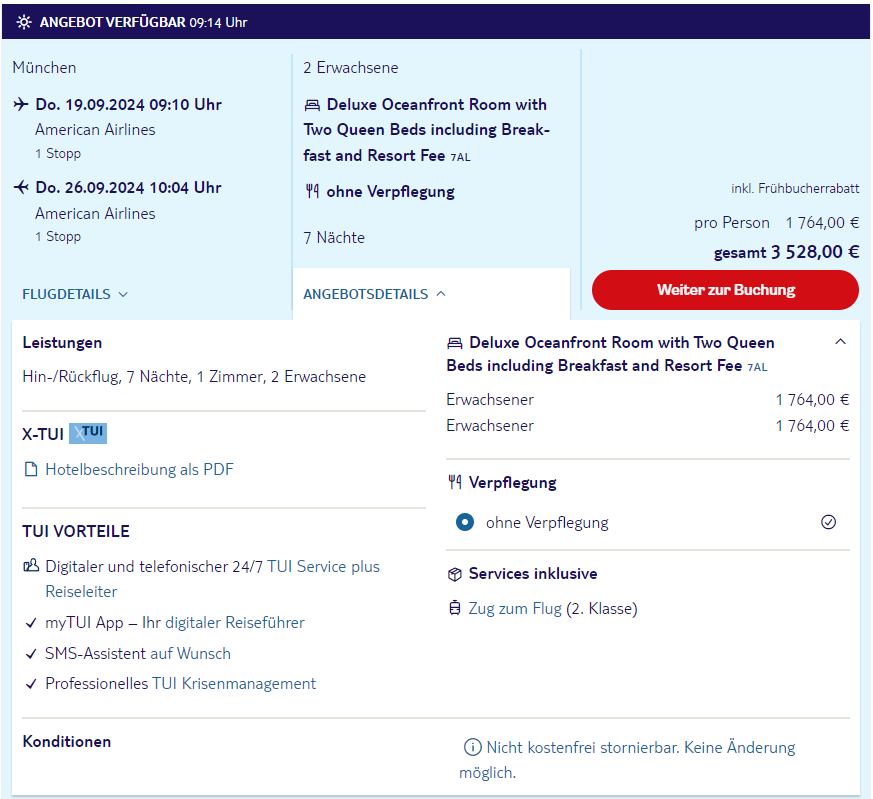This screenshot has height=799, width=873.
Task: Click the inkl. Frühbucherrabatt note
Action: click(795, 189)
